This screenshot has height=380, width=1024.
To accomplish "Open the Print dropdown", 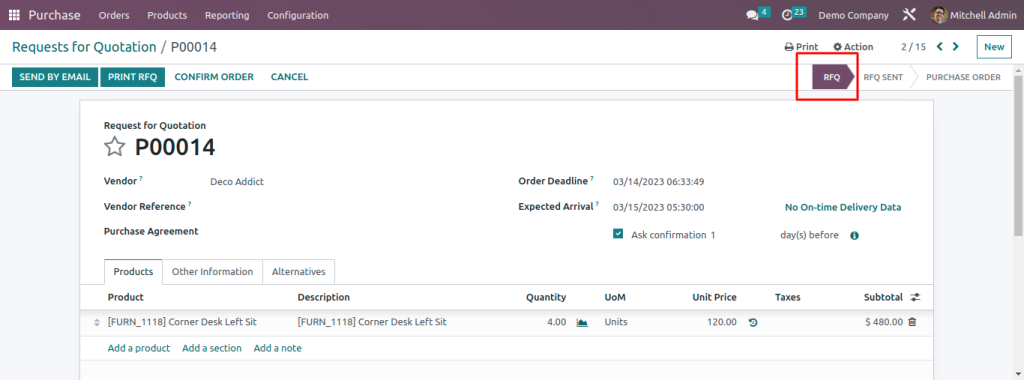I will coord(801,47).
